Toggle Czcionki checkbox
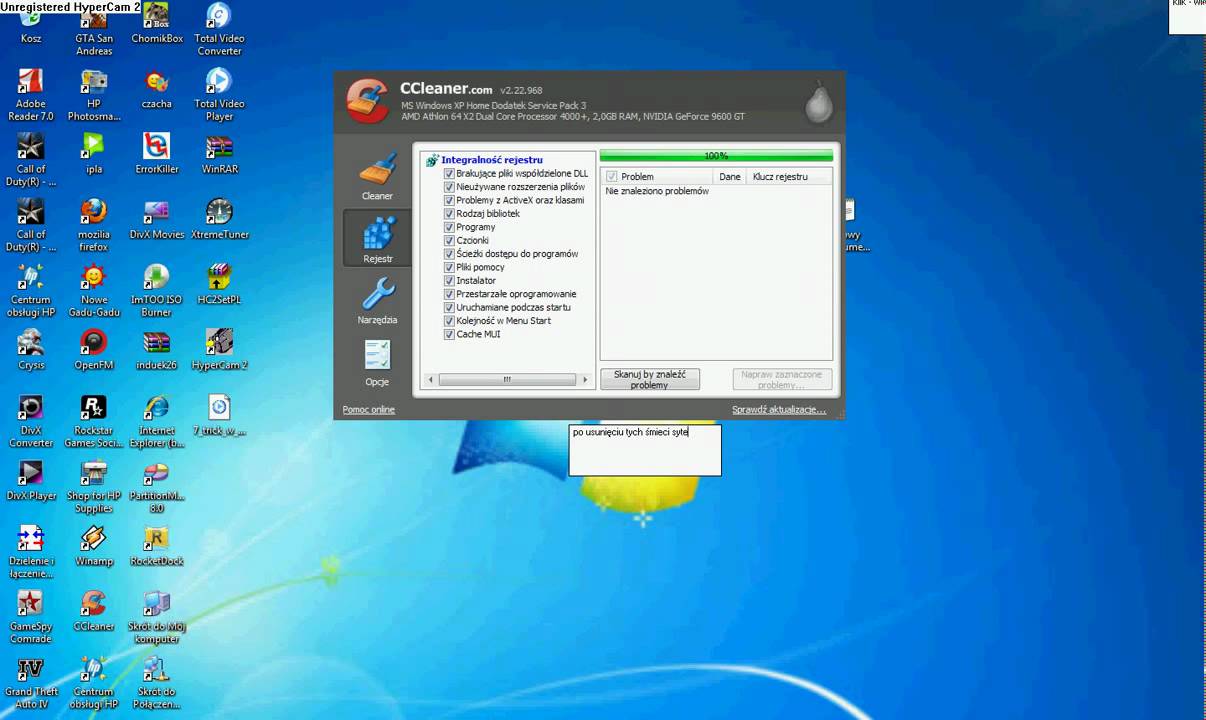 pos(449,241)
